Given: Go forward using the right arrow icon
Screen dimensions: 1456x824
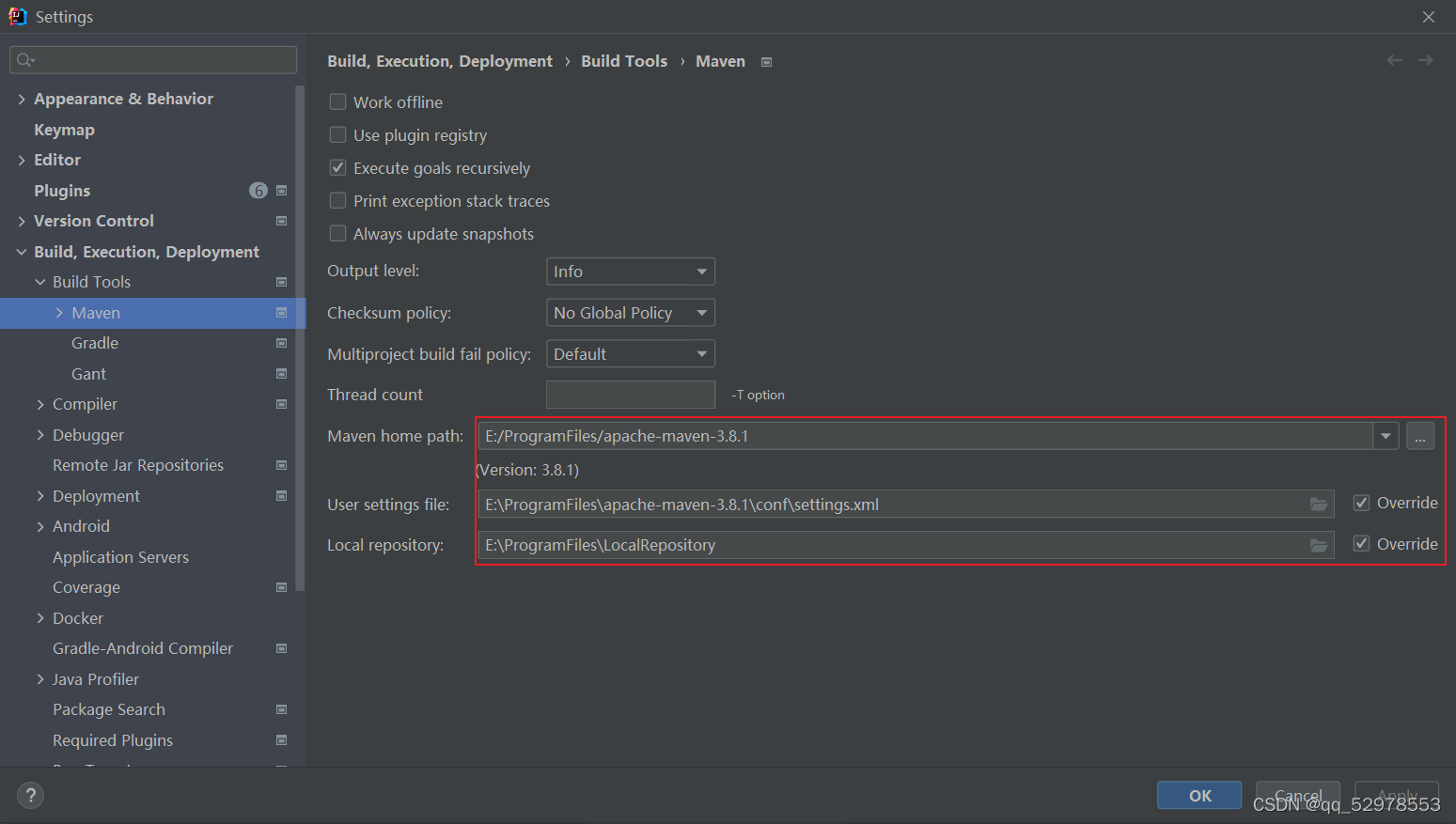Looking at the screenshot, I should (x=1425, y=60).
